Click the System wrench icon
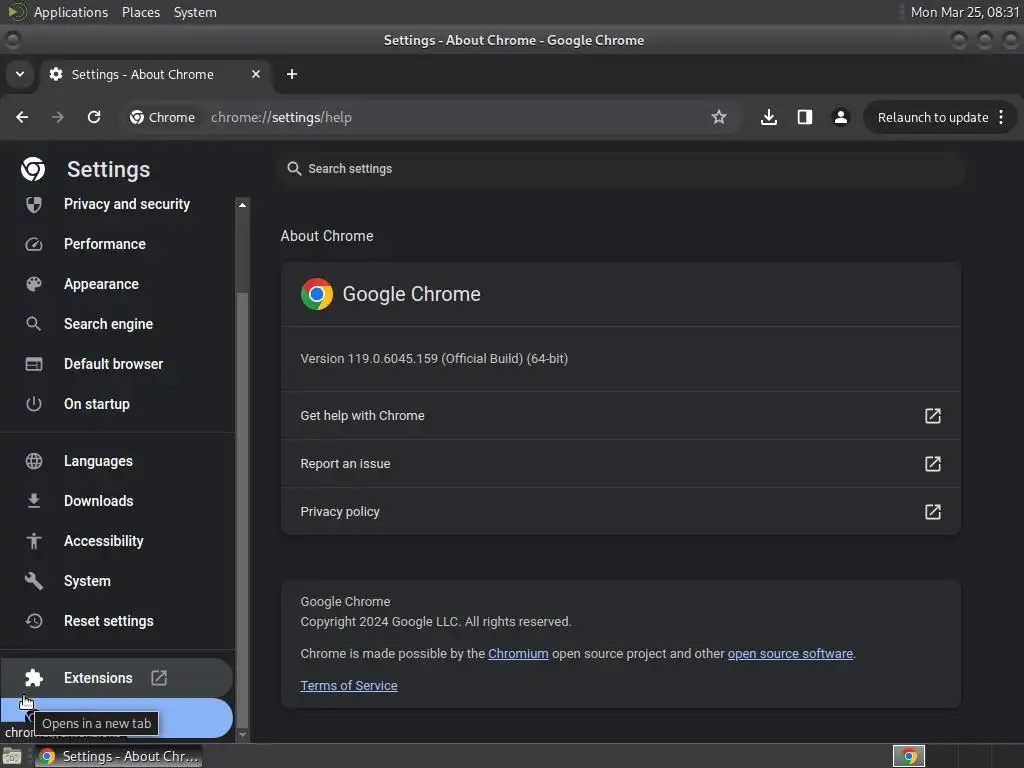 click(33, 581)
